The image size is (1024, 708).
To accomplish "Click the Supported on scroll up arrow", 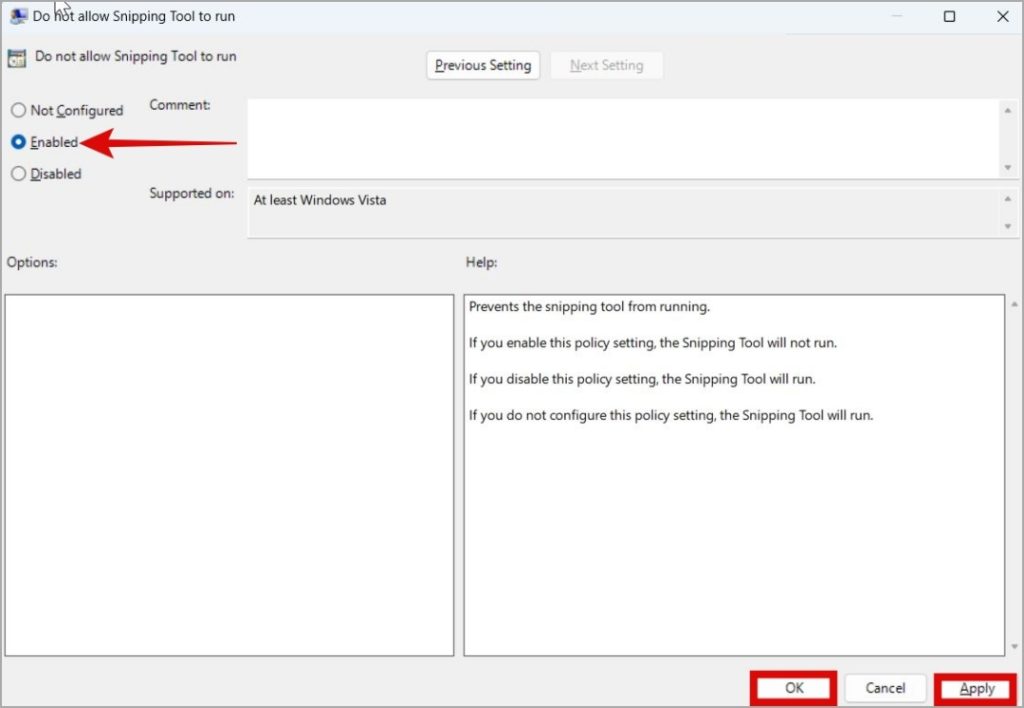I will click(x=1008, y=199).
